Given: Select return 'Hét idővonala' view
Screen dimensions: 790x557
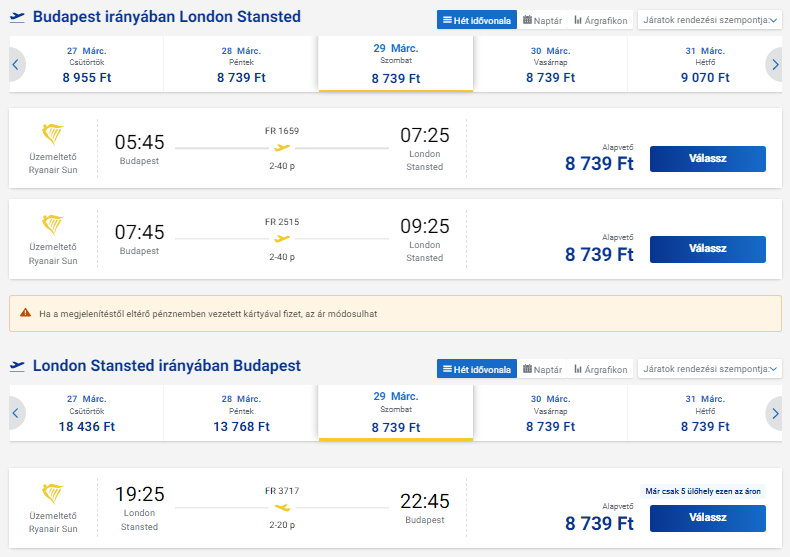Looking at the screenshot, I should point(476,369).
